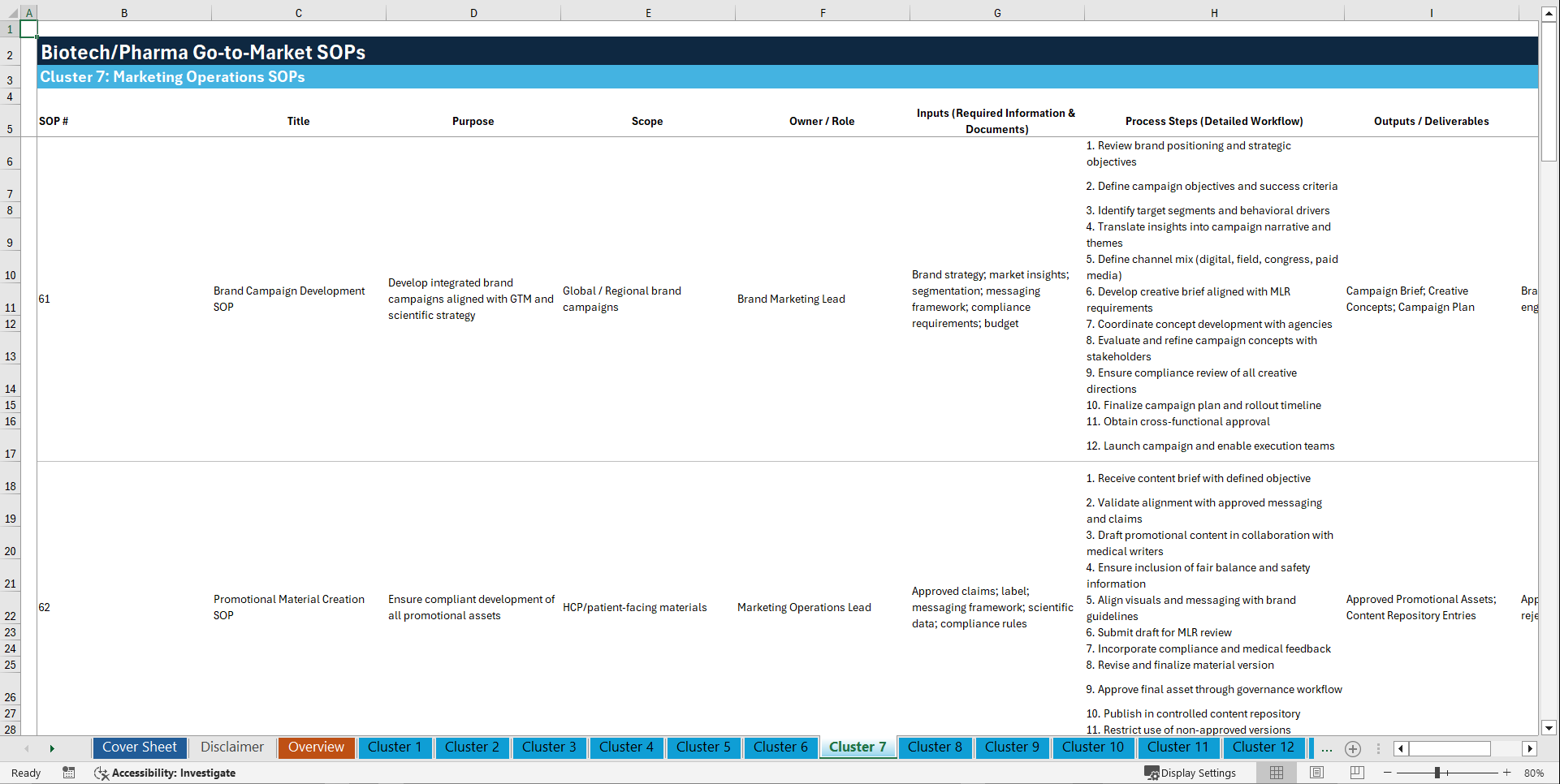
Task: Open the hidden sheets ellipsis list
Action: click(1327, 749)
